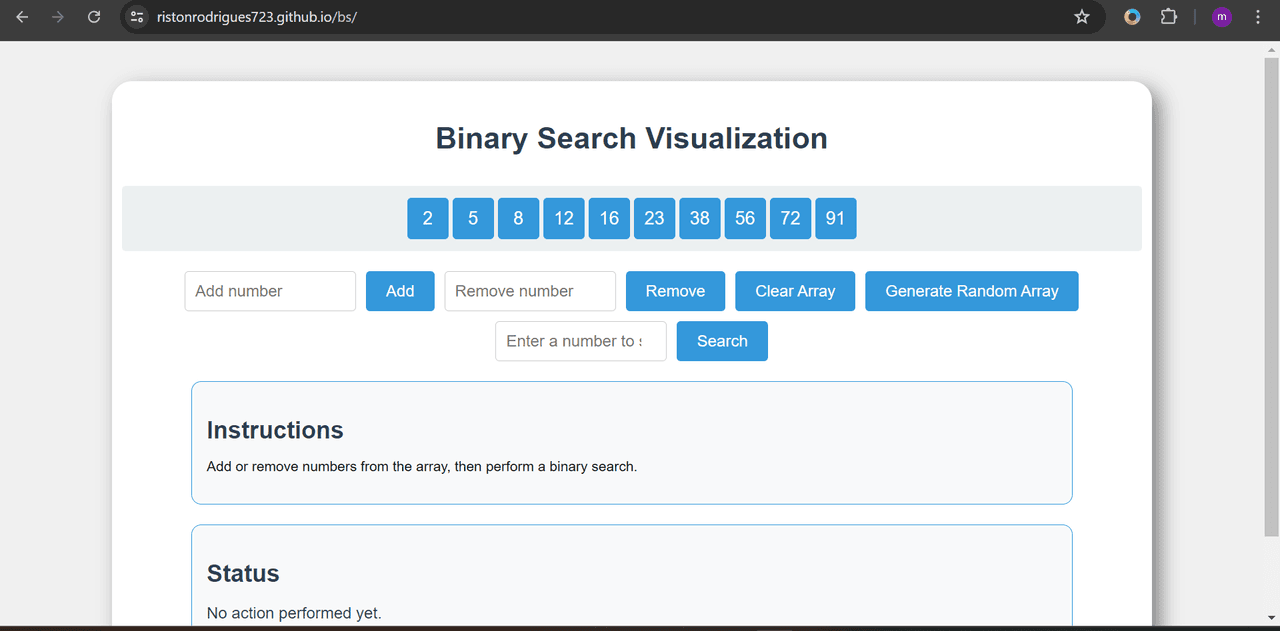
Task: Focus the Remove number field
Action: (530, 291)
